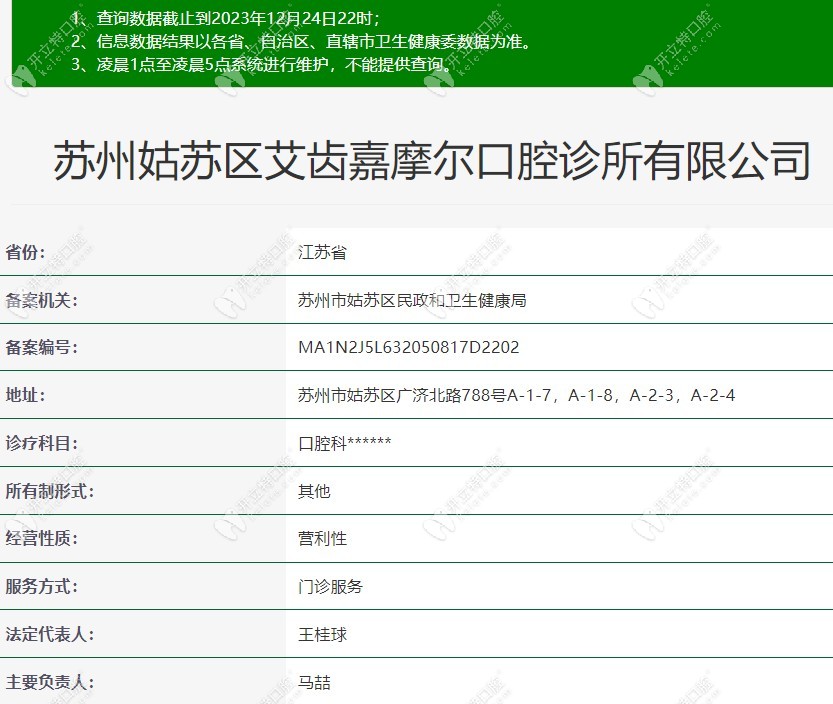This screenshot has height=704, width=833.
Task: Click the 省份 label
Action: [25, 252]
